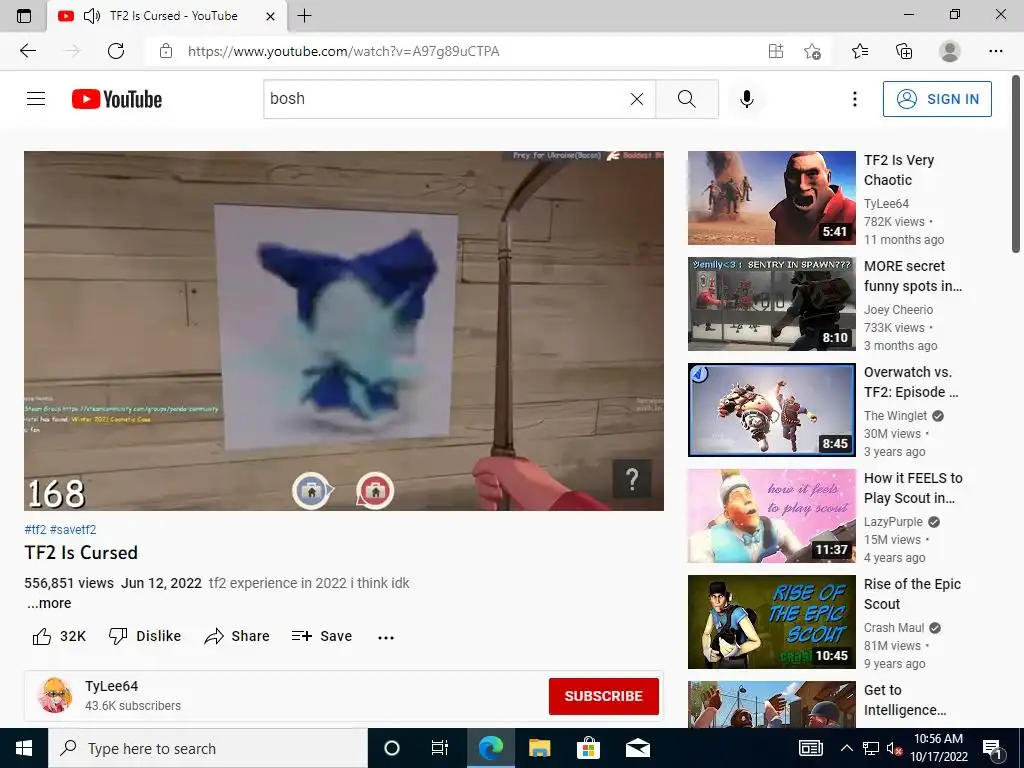
Task: Open more actions ellipsis below video
Action: 386,637
